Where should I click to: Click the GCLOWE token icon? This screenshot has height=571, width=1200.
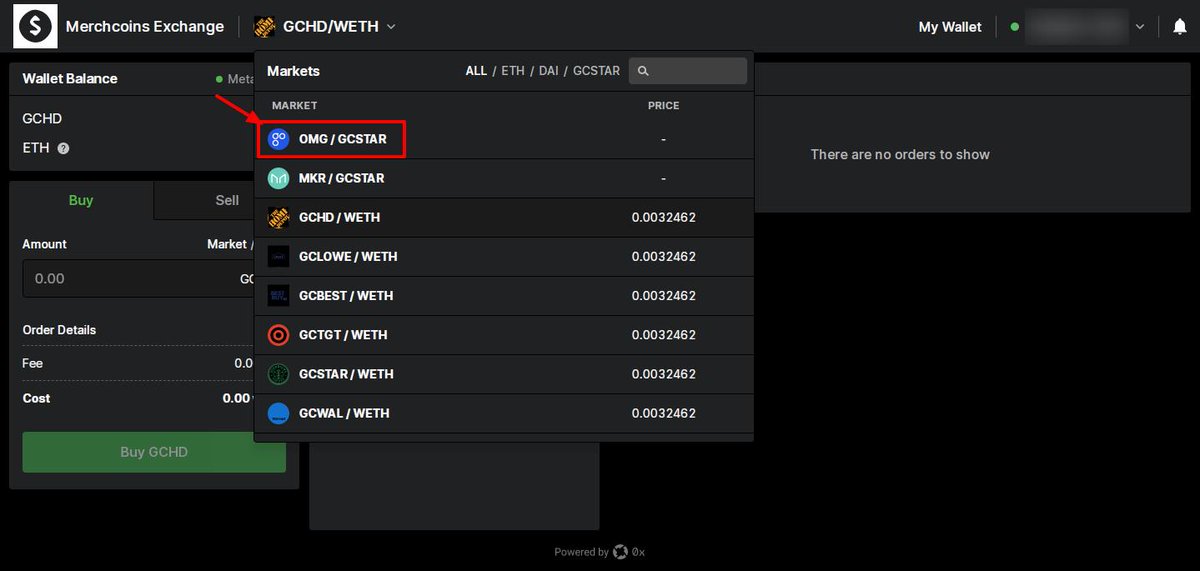279,256
